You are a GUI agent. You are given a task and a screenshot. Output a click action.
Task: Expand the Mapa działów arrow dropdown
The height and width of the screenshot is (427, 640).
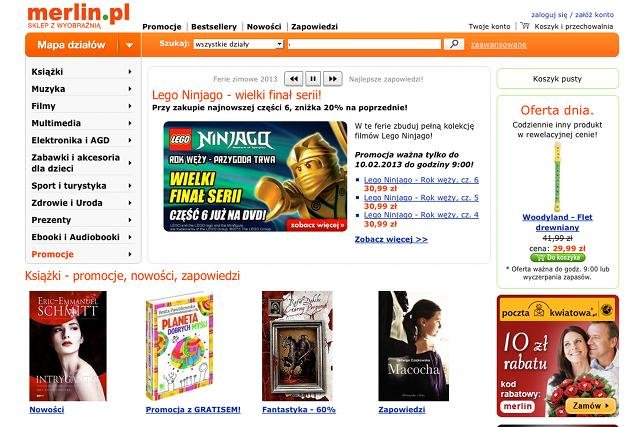tap(129, 45)
